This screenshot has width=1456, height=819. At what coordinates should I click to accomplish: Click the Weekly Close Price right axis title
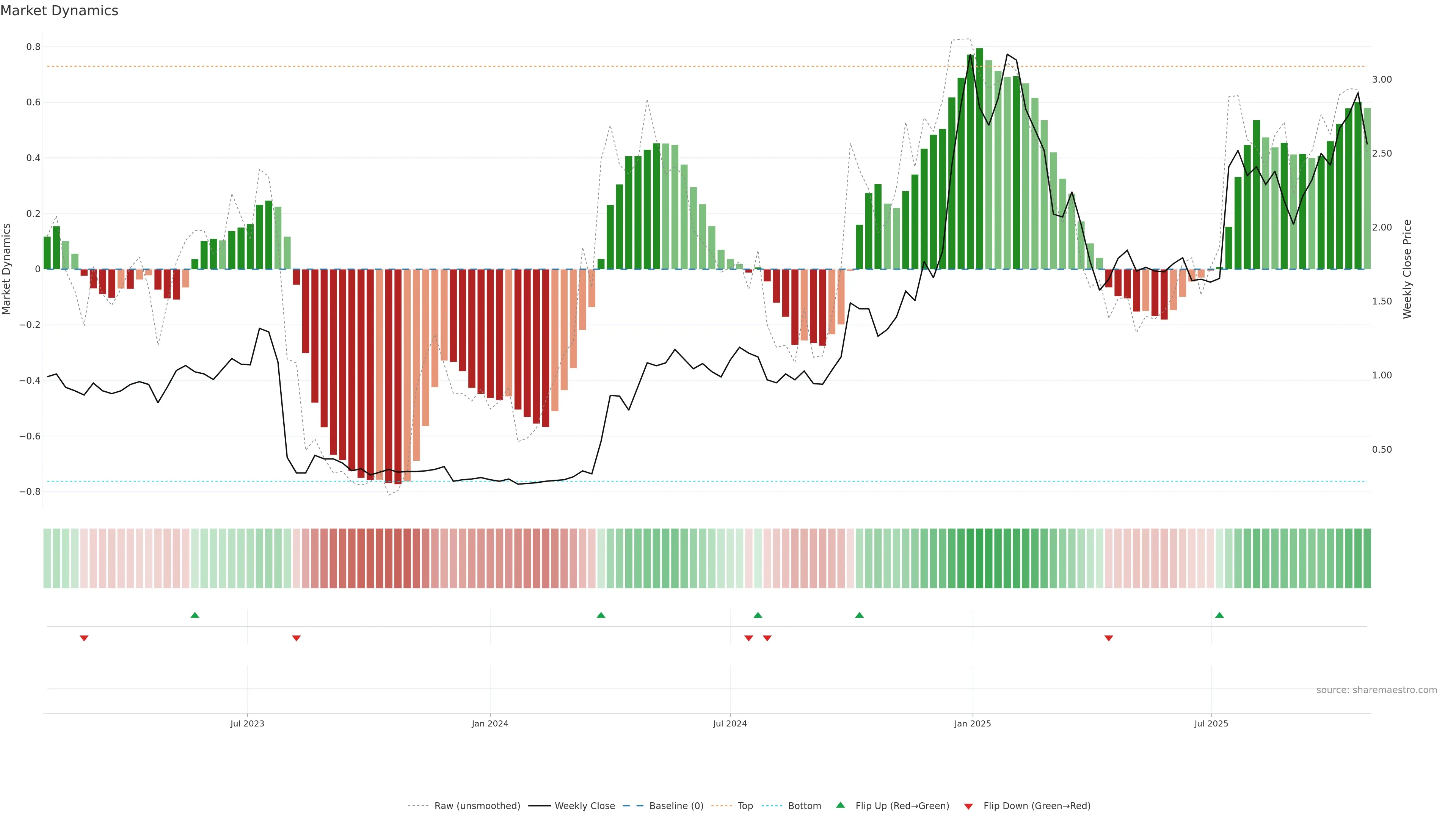[x=1407, y=269]
